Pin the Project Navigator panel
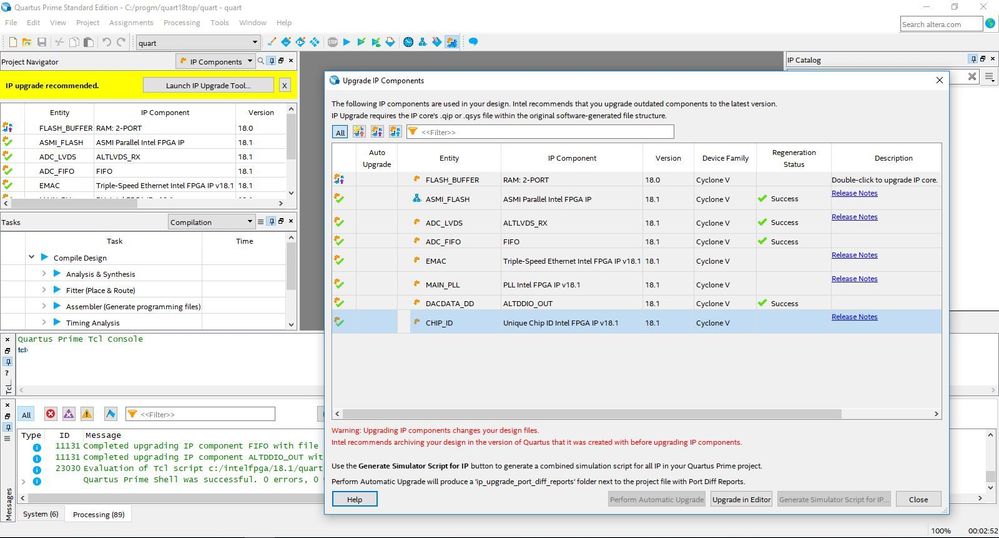999x538 pixels. tap(271, 61)
